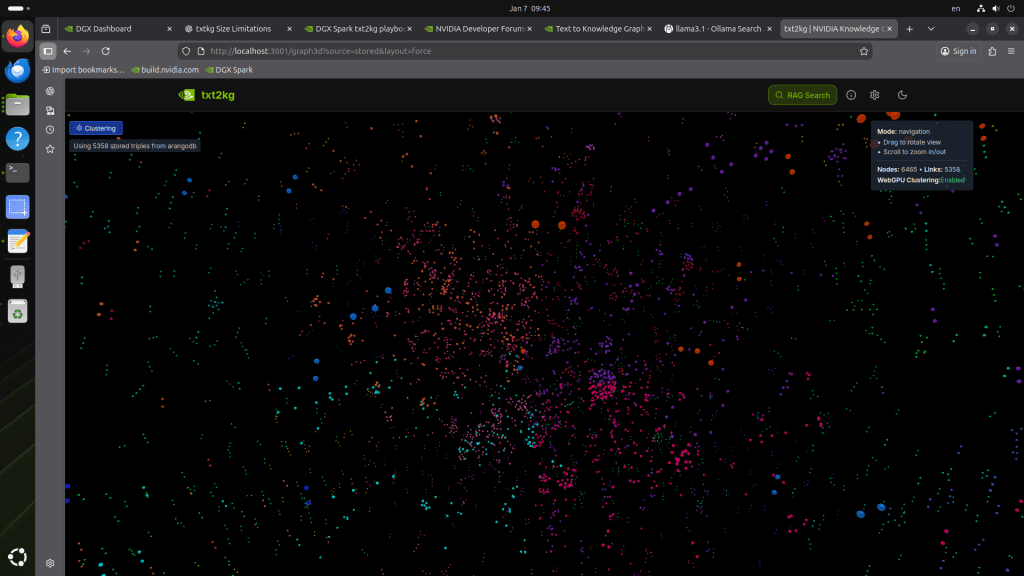This screenshot has height=576, width=1024.
Task: Click the Firefox sidebar AI chatbot icon
Action: 50,91
